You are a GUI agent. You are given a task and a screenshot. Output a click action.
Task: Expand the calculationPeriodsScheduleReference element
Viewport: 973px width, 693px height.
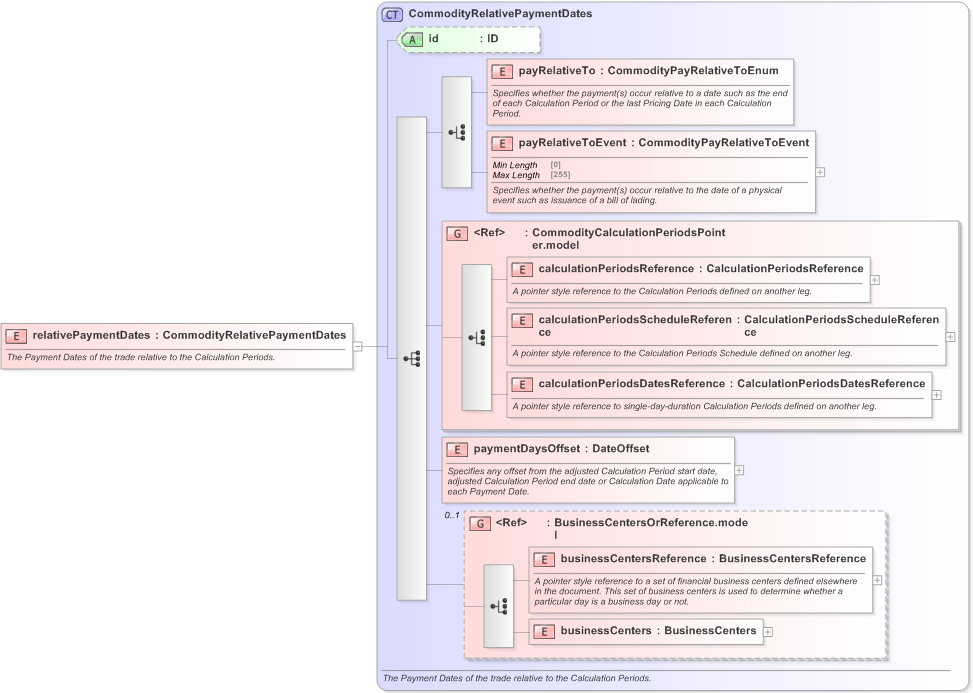click(951, 337)
